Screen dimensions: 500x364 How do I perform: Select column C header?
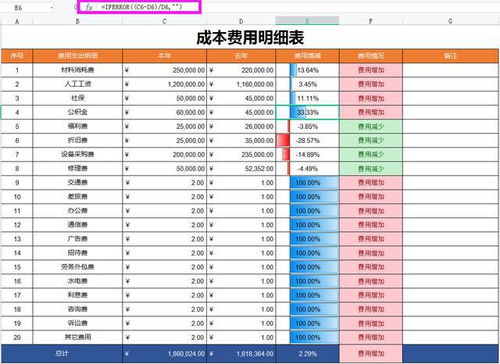(x=164, y=21)
